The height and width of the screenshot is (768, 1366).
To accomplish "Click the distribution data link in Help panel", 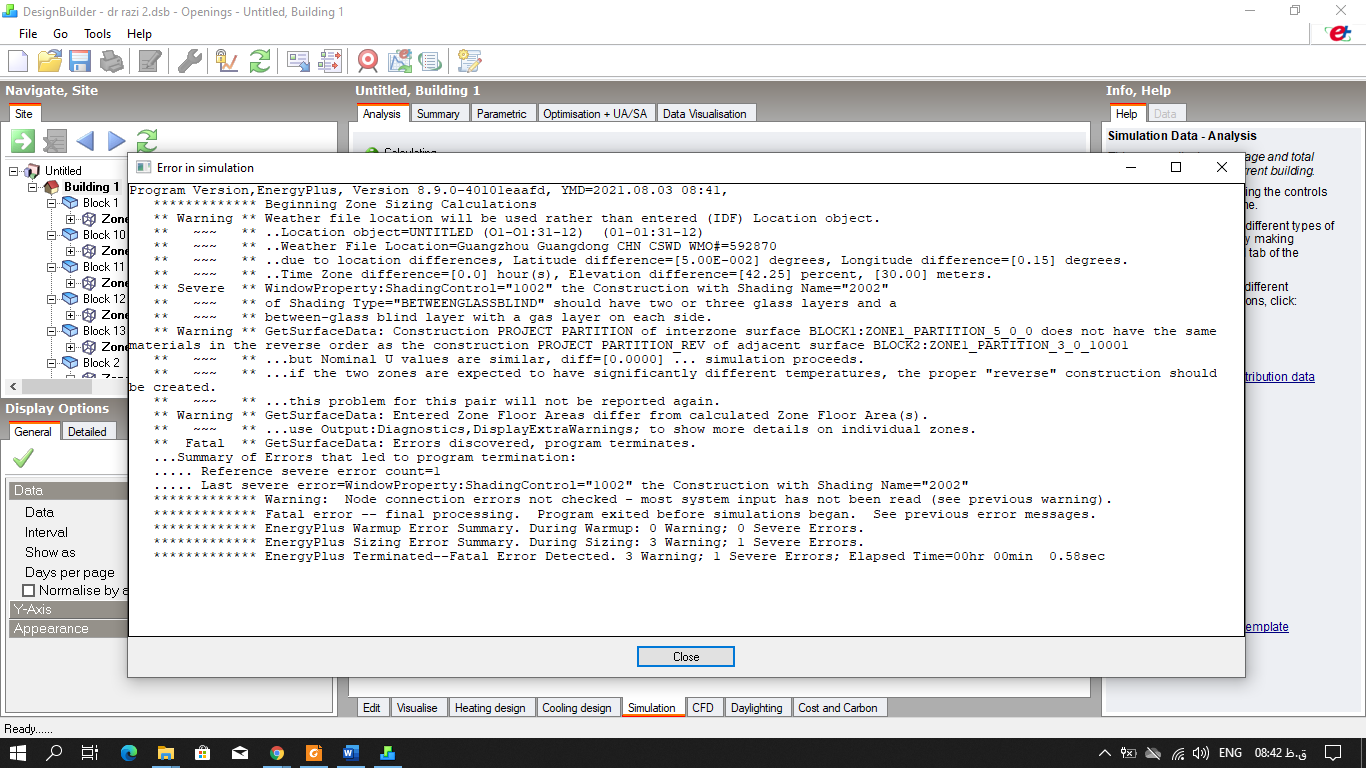I will click(x=1279, y=377).
